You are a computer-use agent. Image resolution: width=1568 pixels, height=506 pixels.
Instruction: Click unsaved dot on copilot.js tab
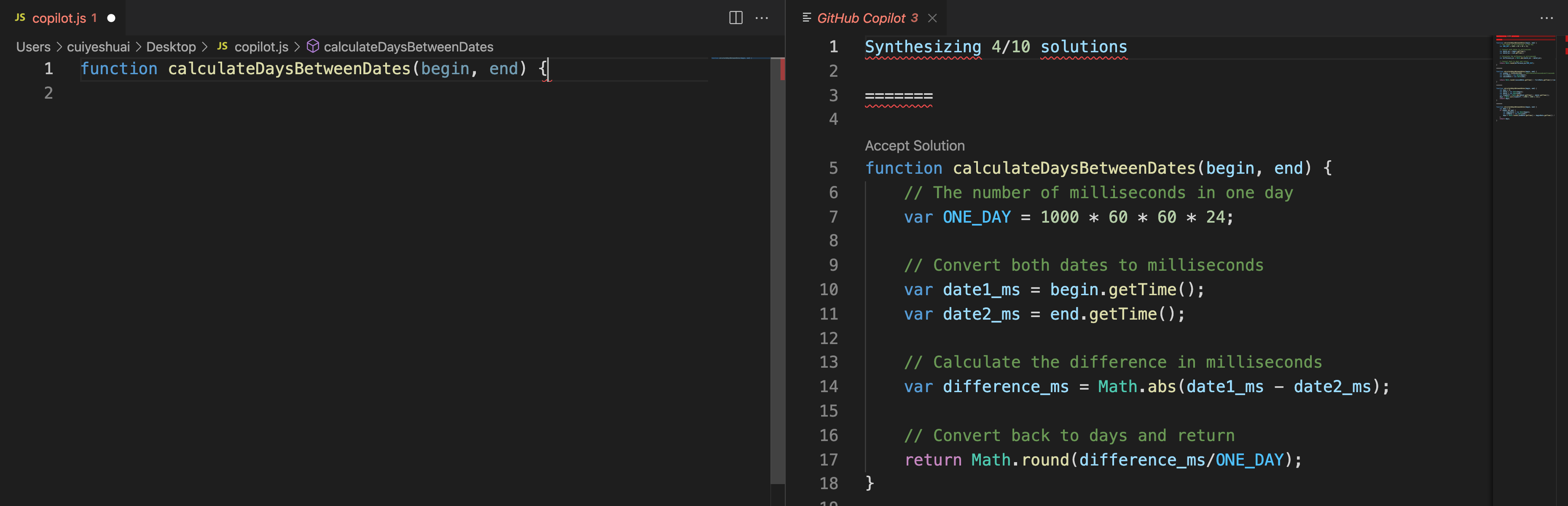coord(111,18)
